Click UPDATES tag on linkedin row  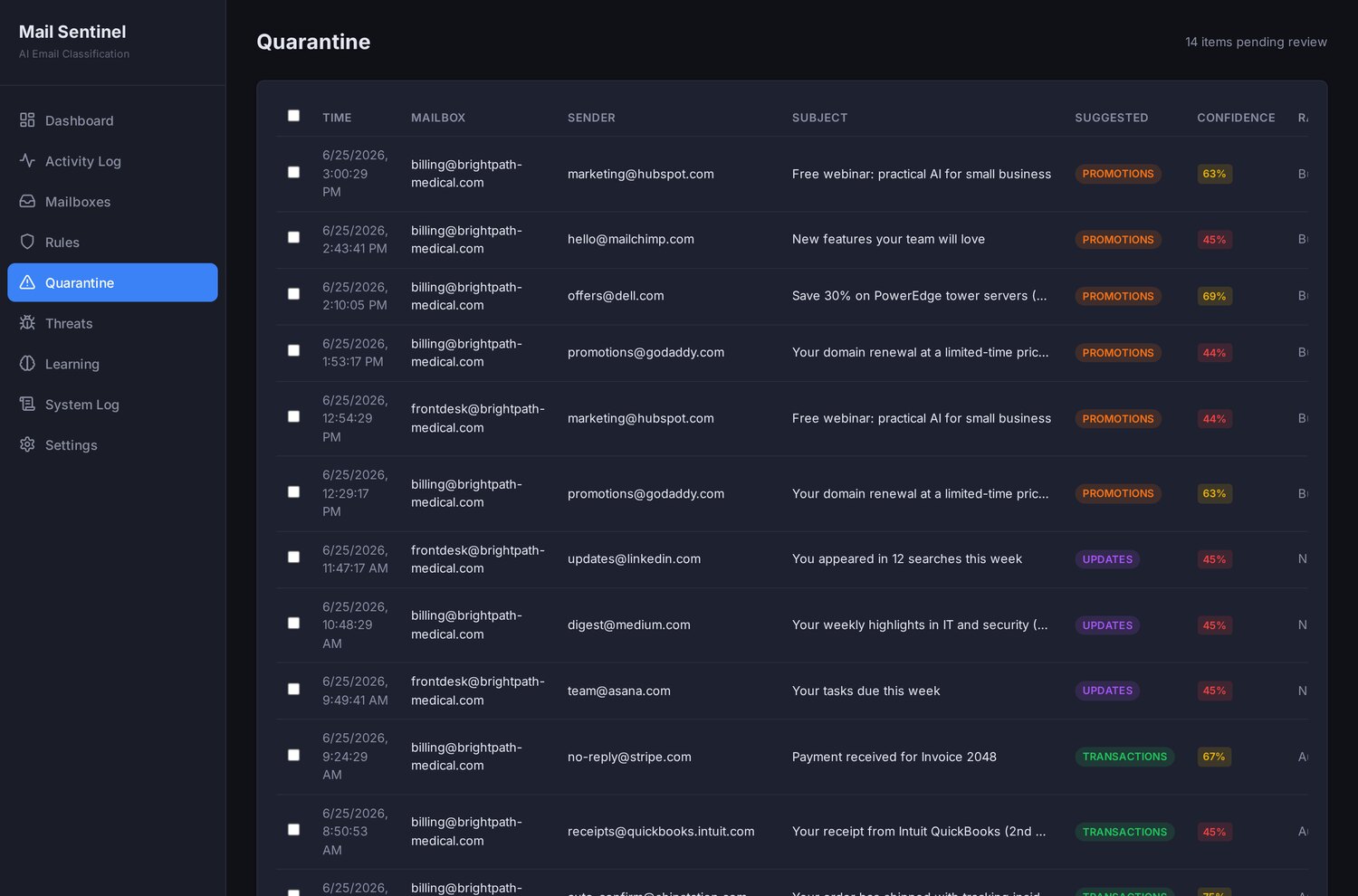(x=1107, y=559)
